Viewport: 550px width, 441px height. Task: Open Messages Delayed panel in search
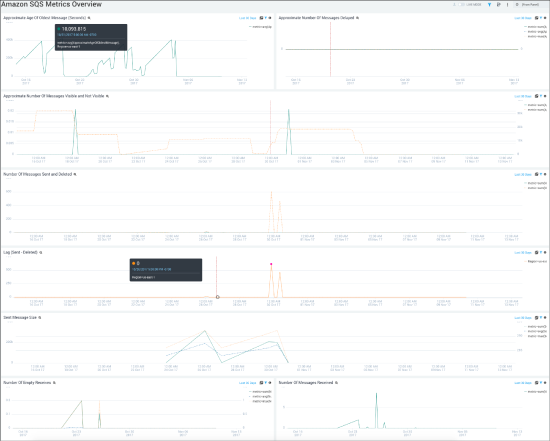point(537,18)
